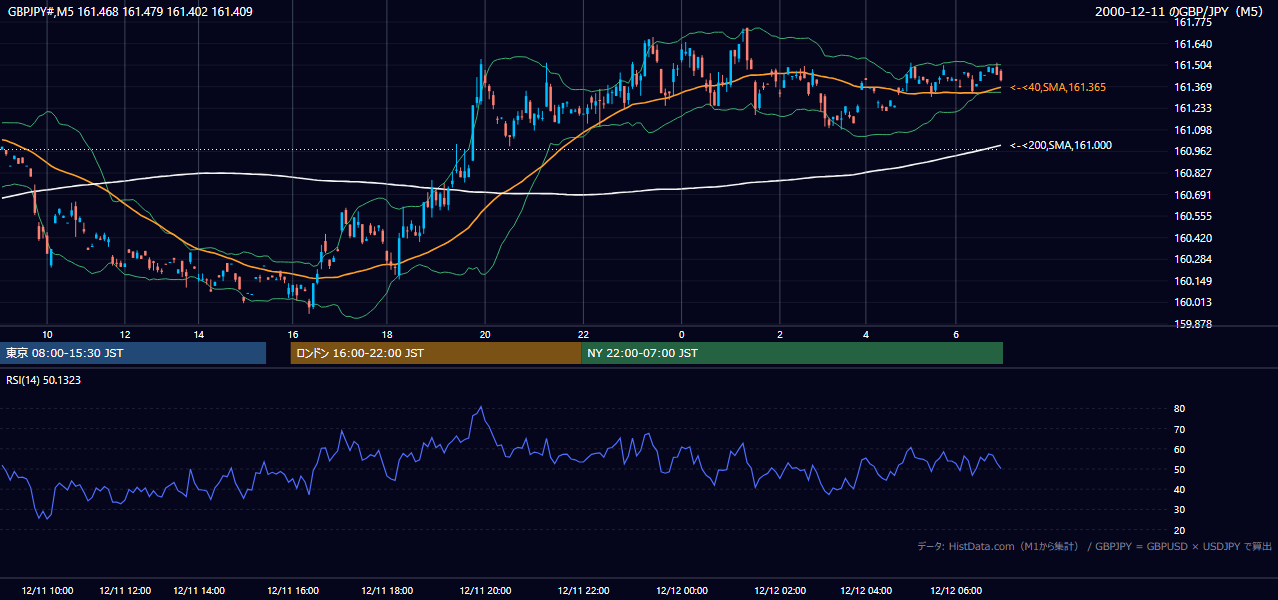Image resolution: width=1278 pixels, height=600 pixels.
Task: Click the bottom time label 12/12 06:00
Action: 957,591
